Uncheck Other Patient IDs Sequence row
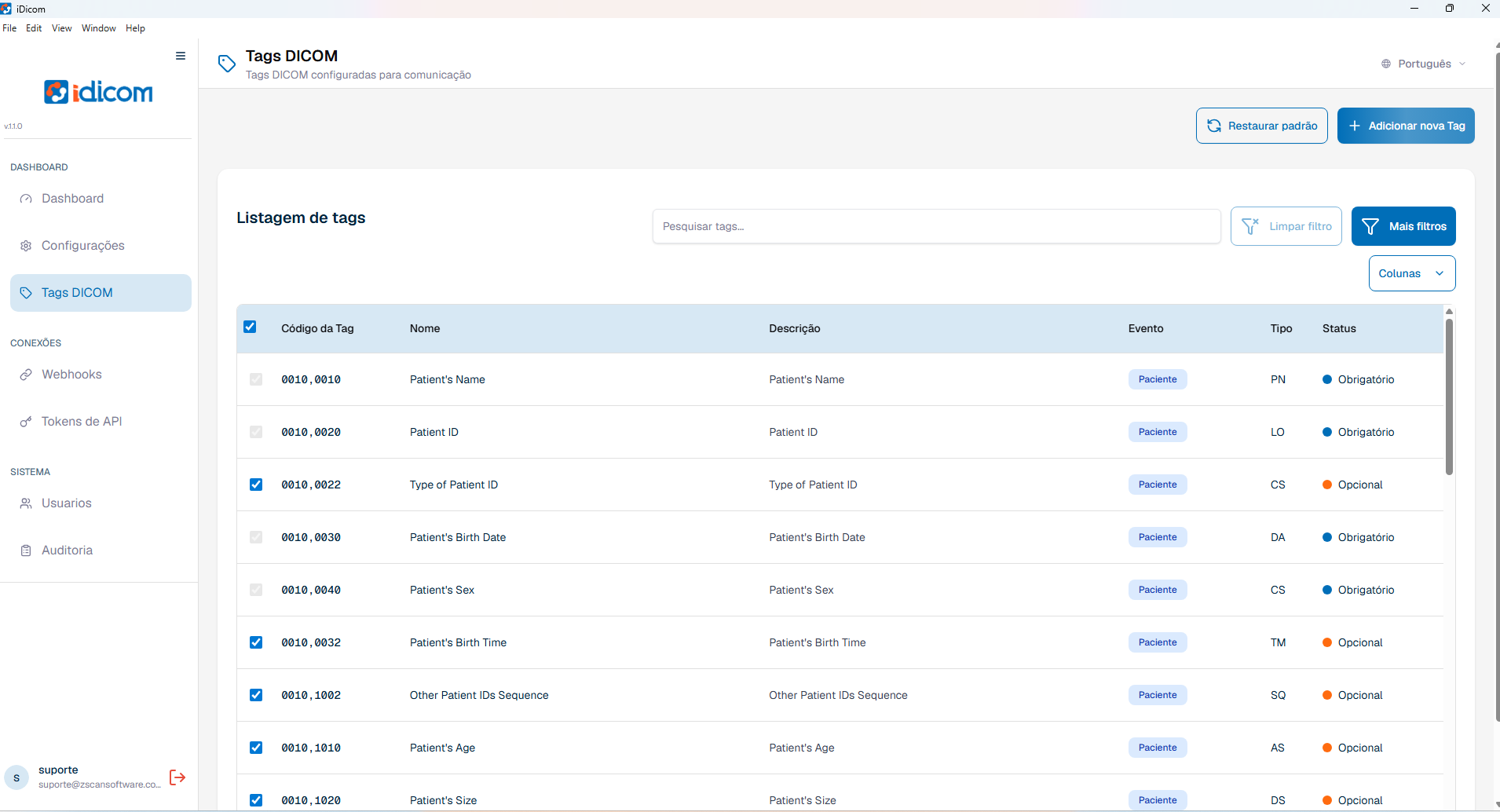This screenshot has width=1500, height=812. (256, 695)
